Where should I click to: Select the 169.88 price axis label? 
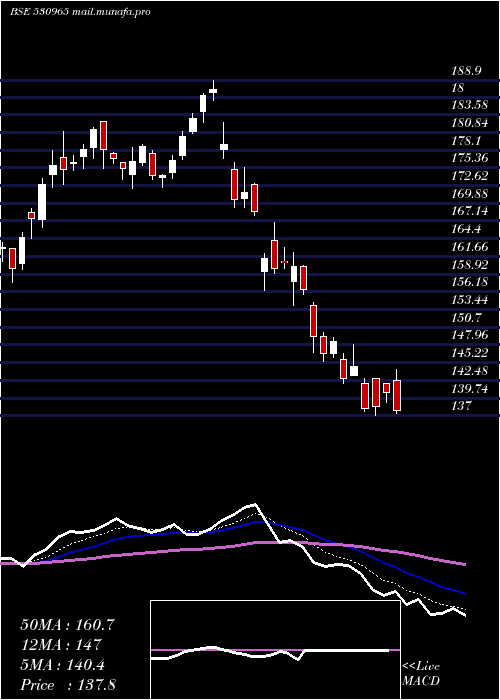[x=470, y=194]
